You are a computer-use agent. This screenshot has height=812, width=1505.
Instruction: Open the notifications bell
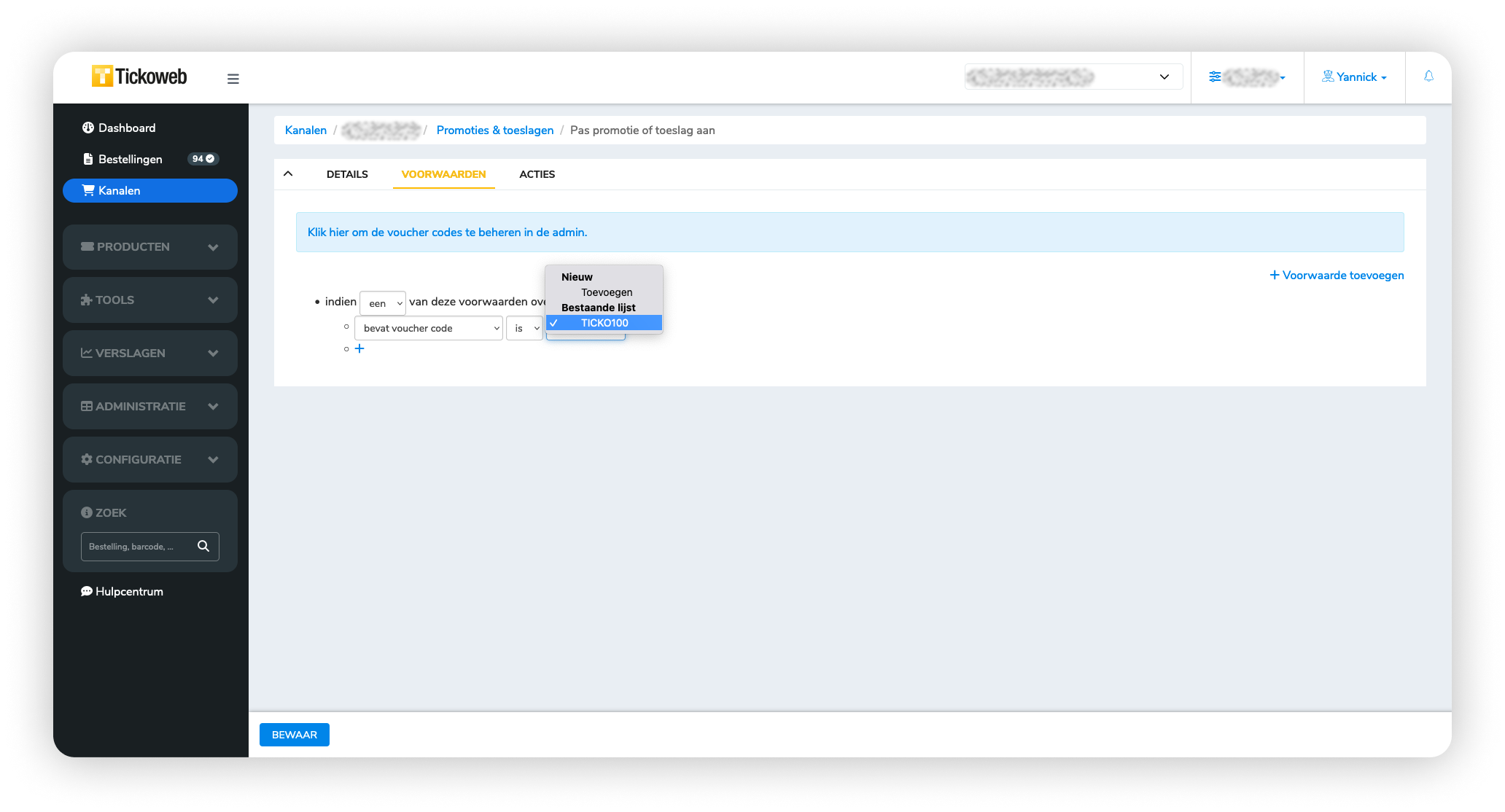pyautogui.click(x=1428, y=77)
